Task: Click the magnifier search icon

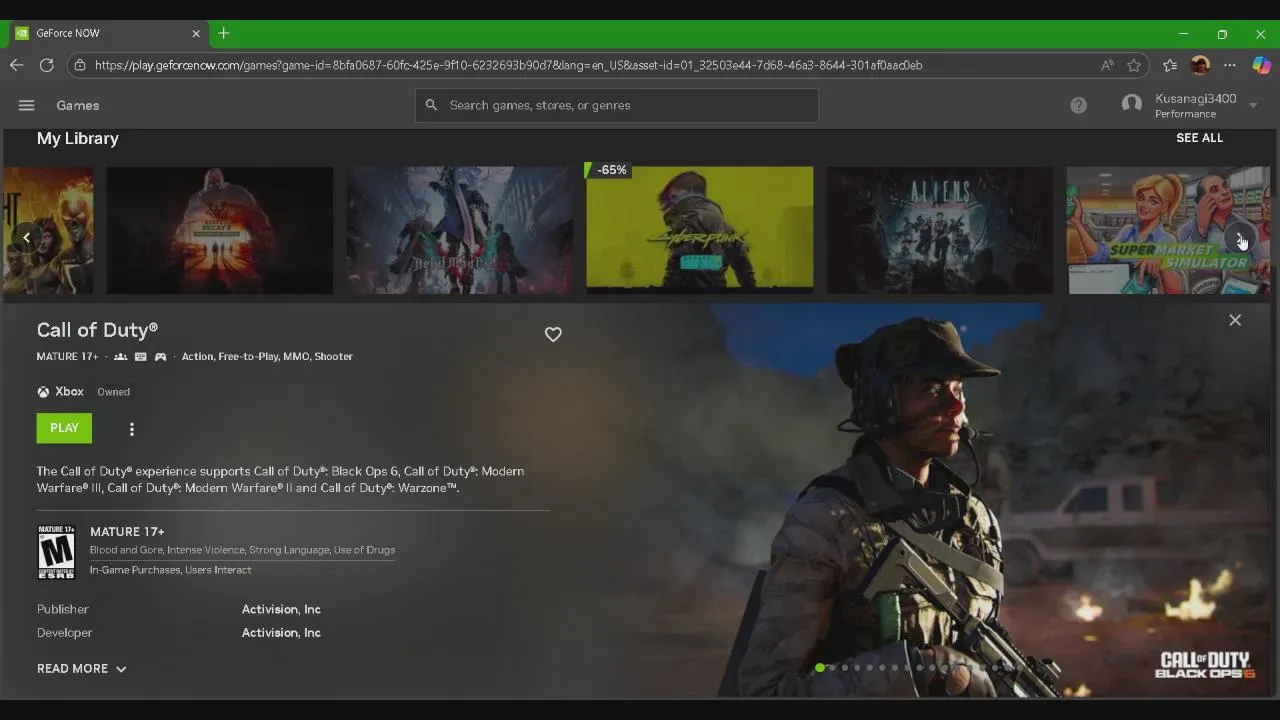Action: (x=432, y=105)
